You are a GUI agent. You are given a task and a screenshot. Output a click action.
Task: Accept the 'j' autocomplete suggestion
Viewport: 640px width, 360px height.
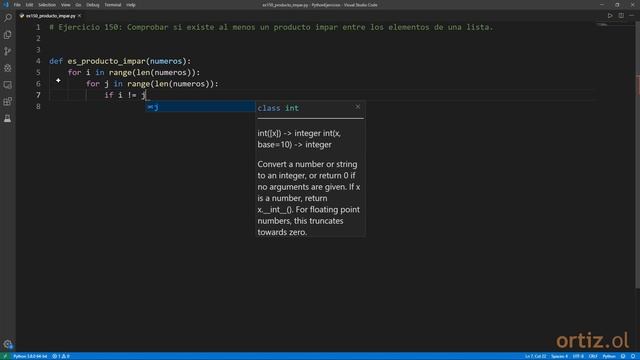200,107
